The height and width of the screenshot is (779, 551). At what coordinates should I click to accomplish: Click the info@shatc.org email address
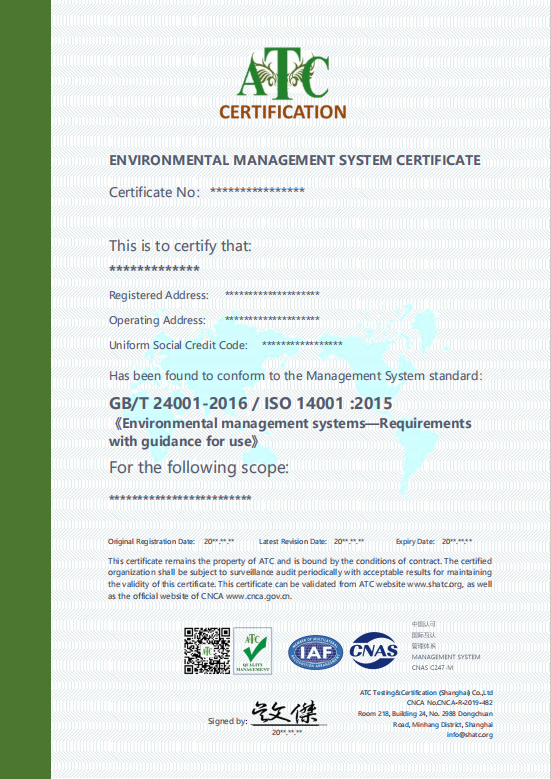470,735
